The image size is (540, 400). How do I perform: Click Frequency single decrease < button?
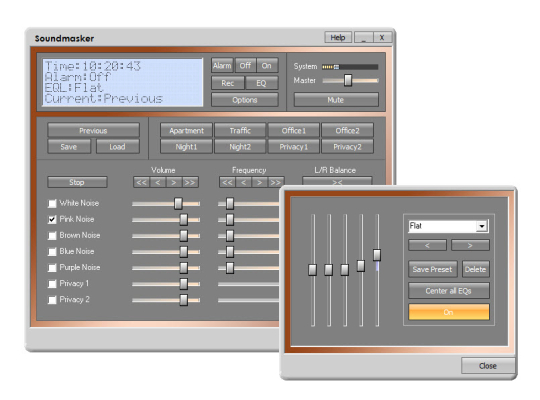coord(244,182)
